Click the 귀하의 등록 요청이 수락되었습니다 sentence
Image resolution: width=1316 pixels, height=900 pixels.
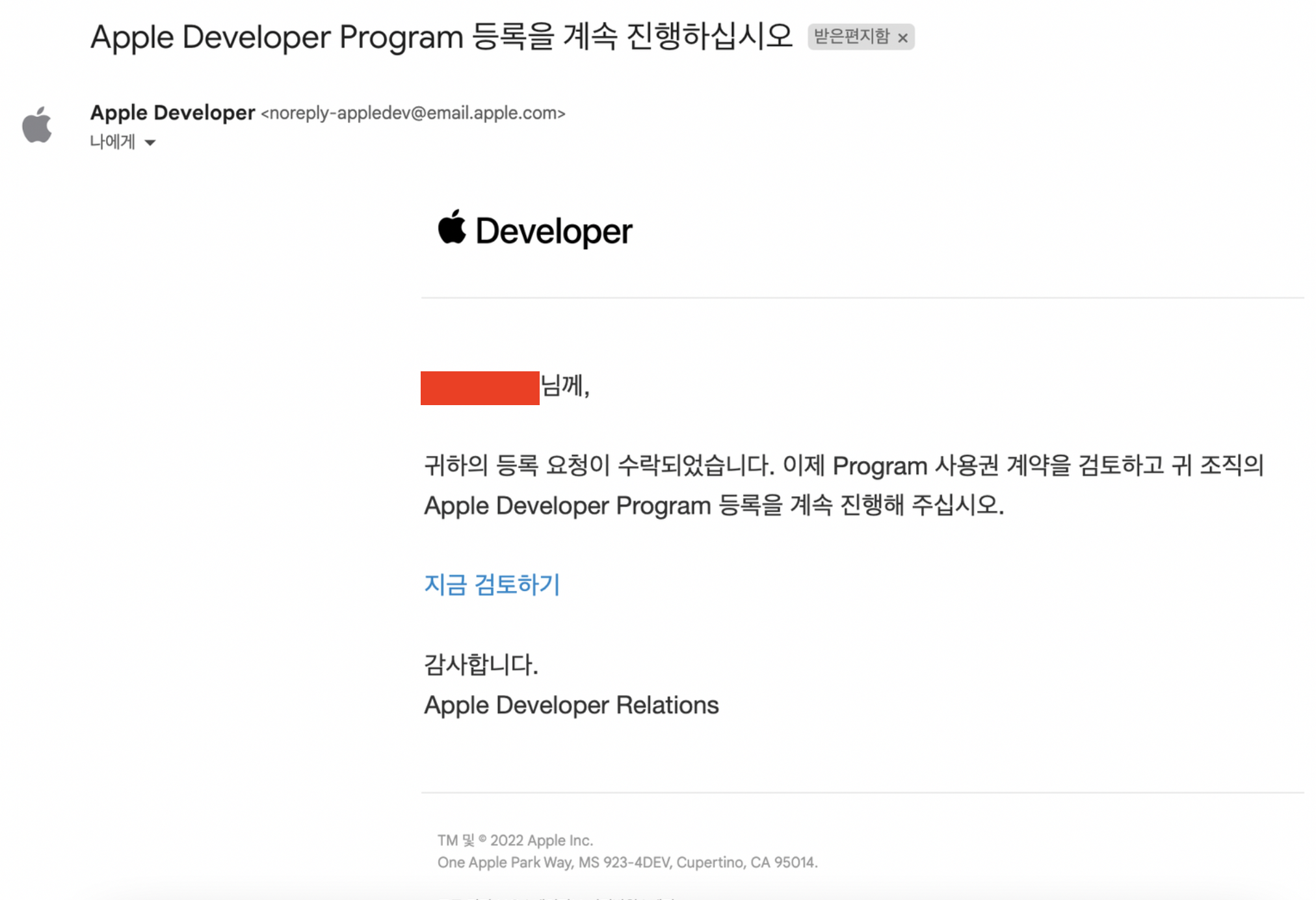coord(599,465)
